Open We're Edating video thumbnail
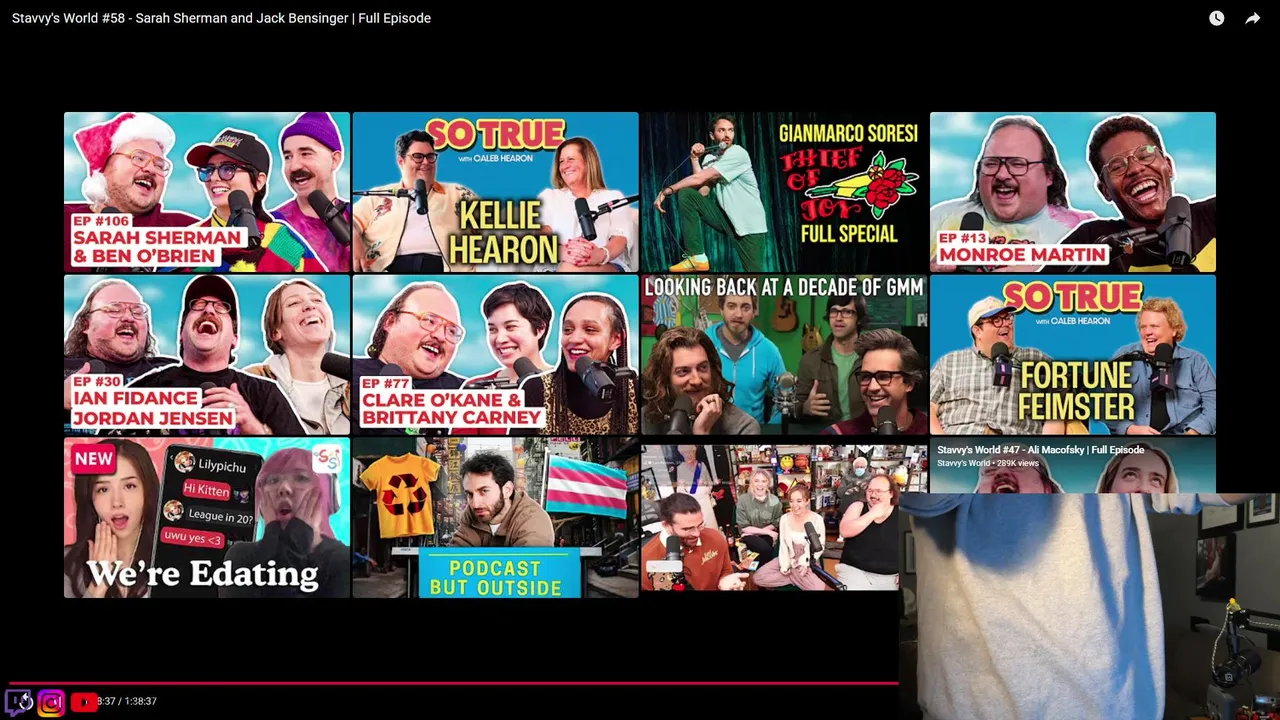This screenshot has height=720, width=1280. click(x=207, y=518)
